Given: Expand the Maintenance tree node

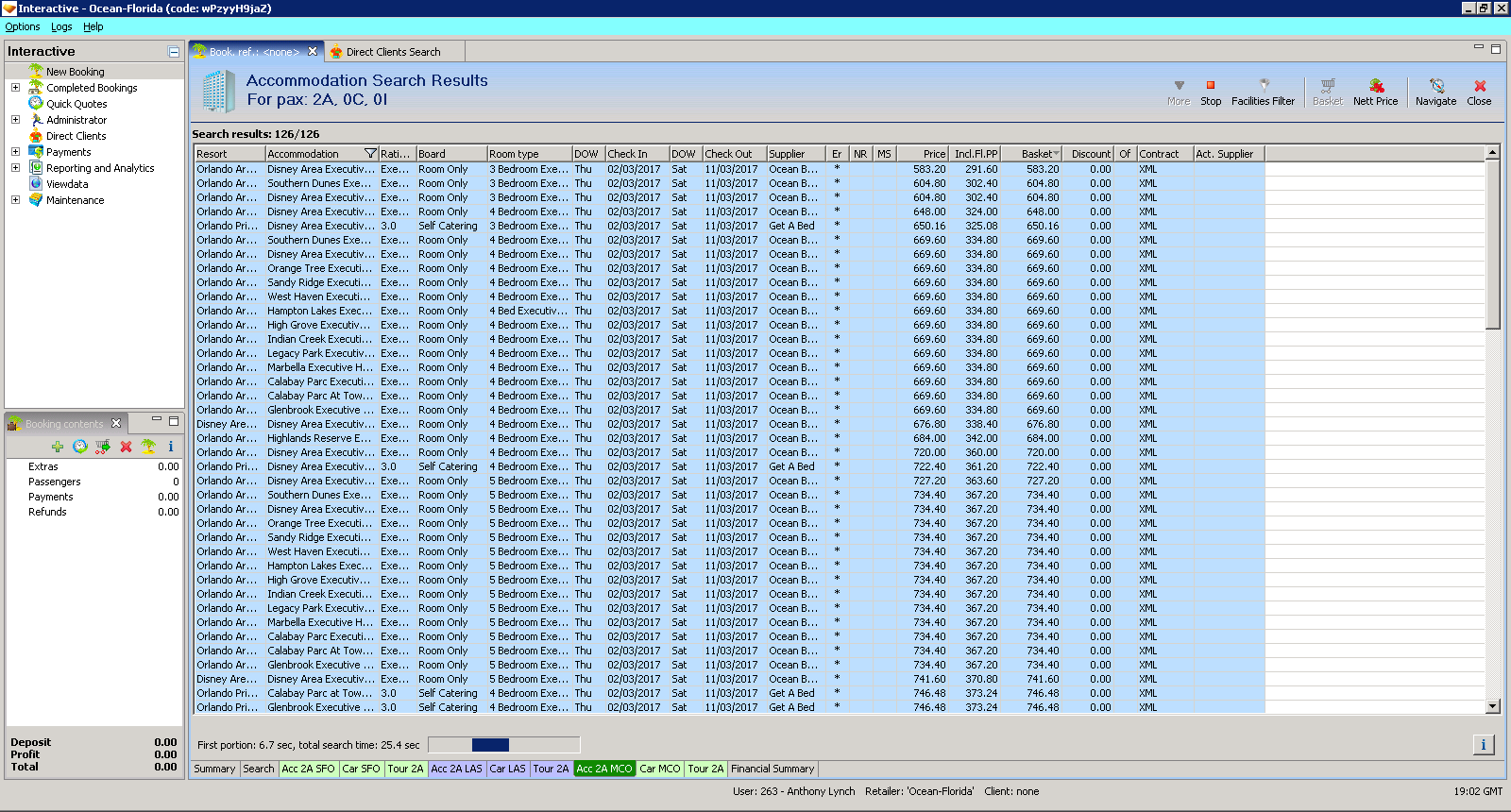Looking at the screenshot, I should coord(15,200).
